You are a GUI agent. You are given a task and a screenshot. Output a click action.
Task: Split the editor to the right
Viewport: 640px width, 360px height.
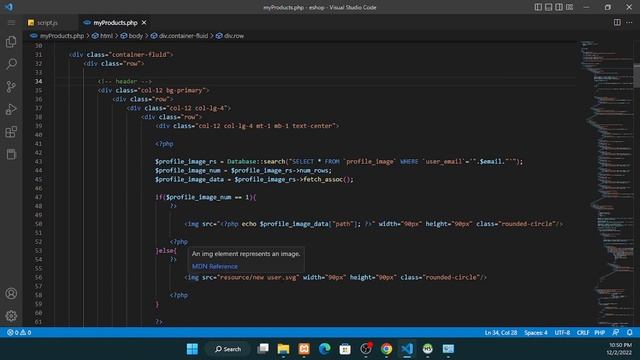[617, 22]
